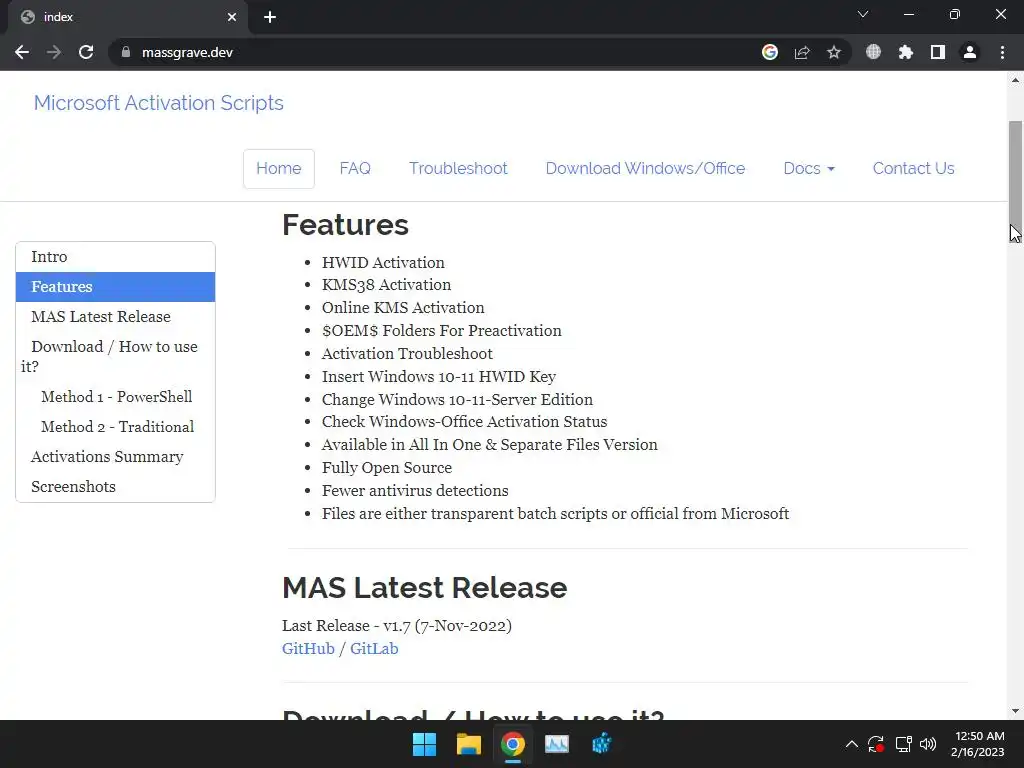Viewport: 1024px width, 768px height.
Task: Close the index tab
Action: tap(232, 17)
